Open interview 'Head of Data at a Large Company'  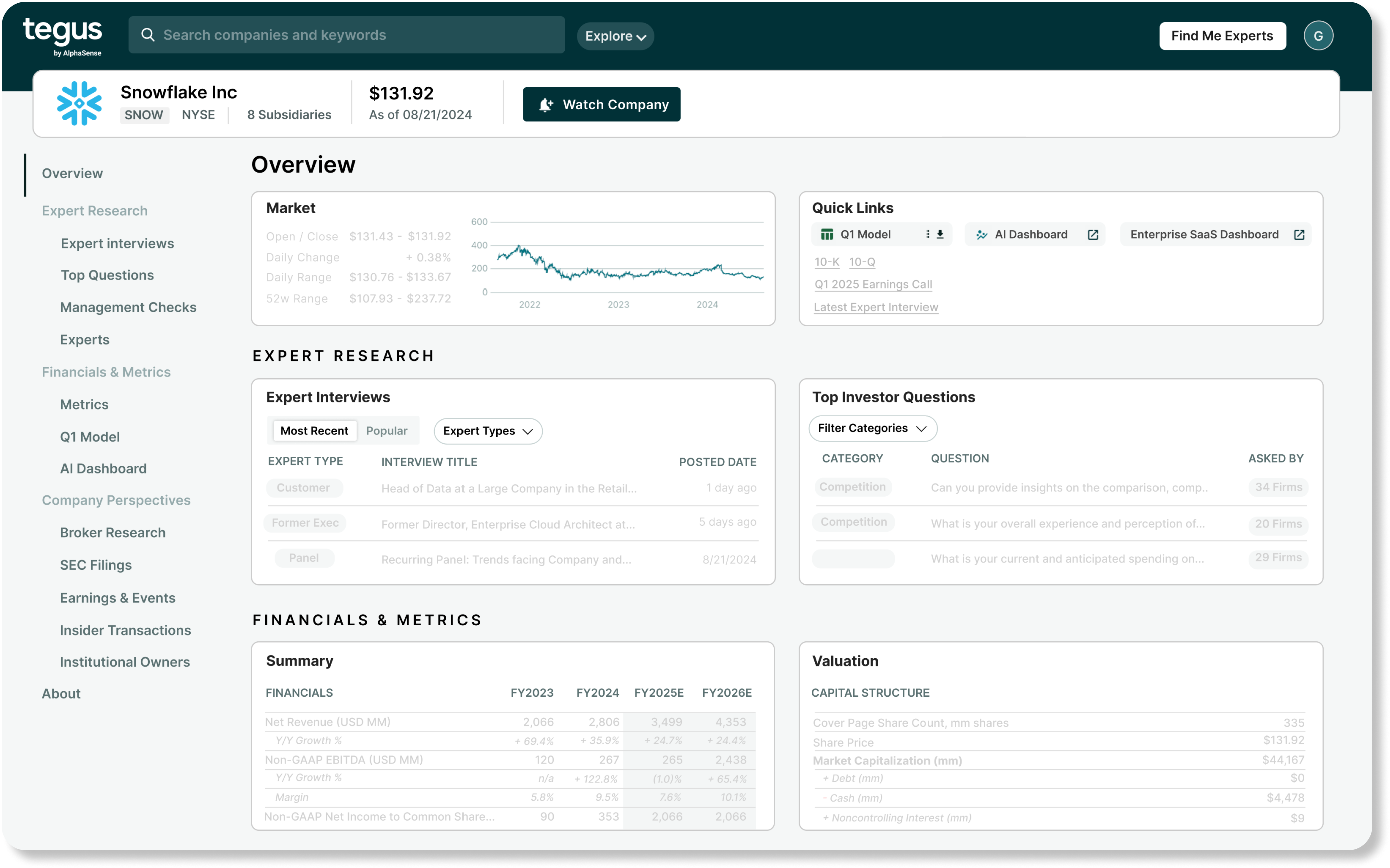[x=509, y=488]
